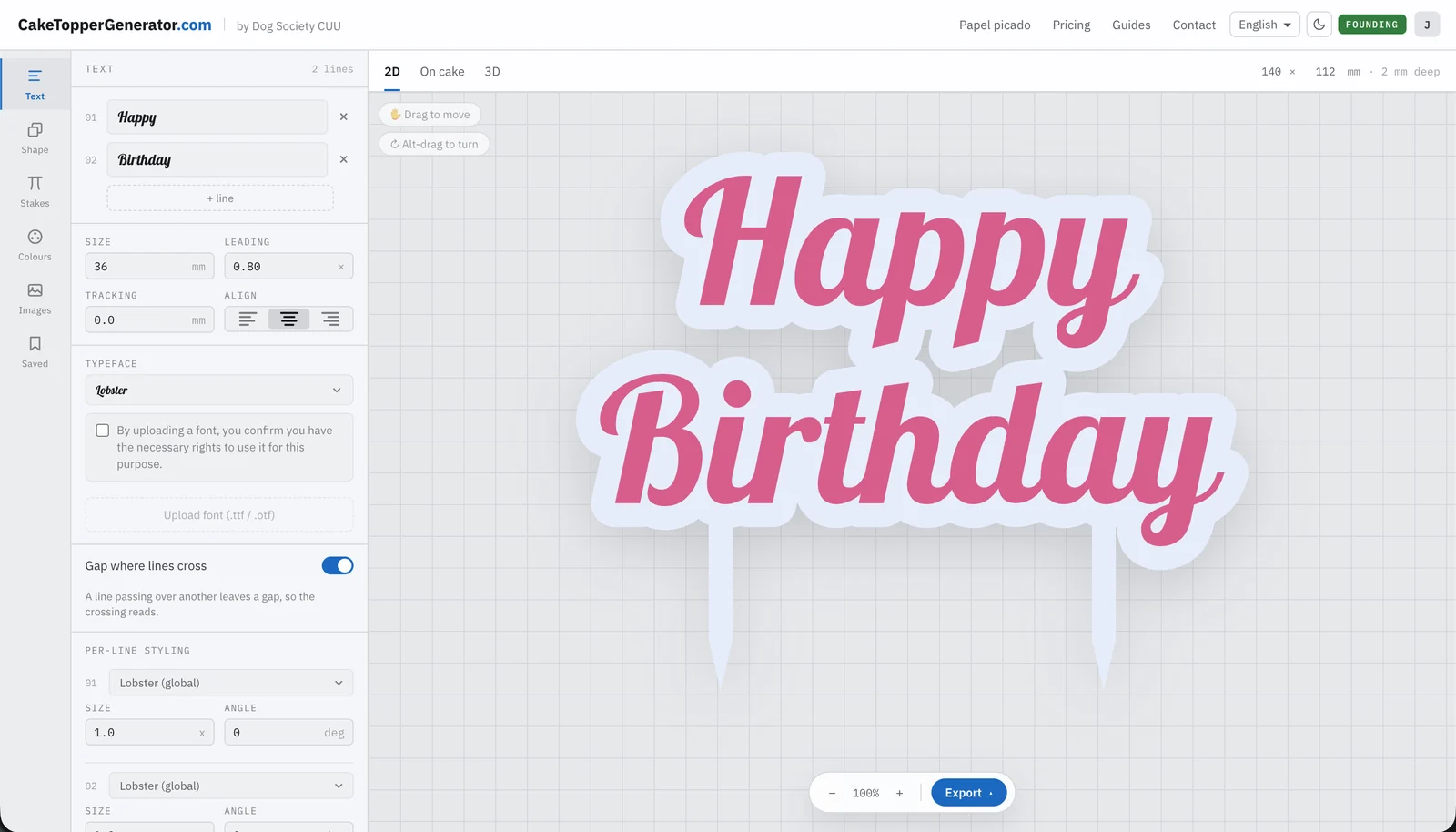Open the Text panel in sidebar
1456x832 pixels.
(x=35, y=84)
